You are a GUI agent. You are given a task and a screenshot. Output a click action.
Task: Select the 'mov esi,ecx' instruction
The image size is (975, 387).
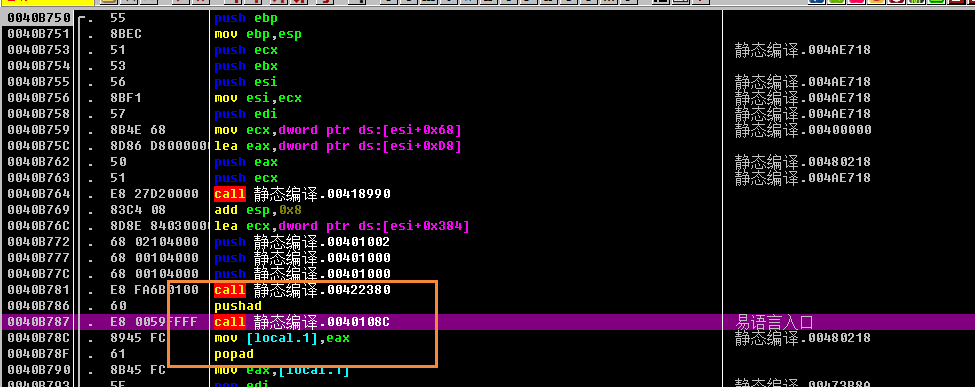pyautogui.click(x=258, y=98)
